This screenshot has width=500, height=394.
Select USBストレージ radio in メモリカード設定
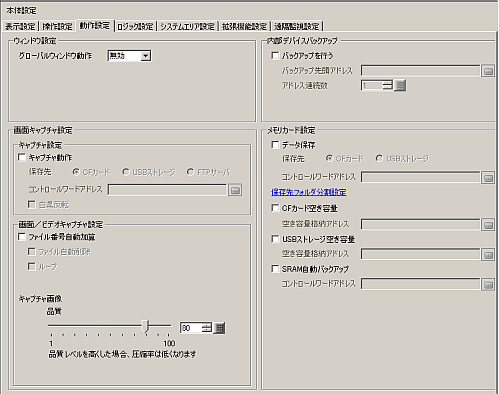[379, 158]
